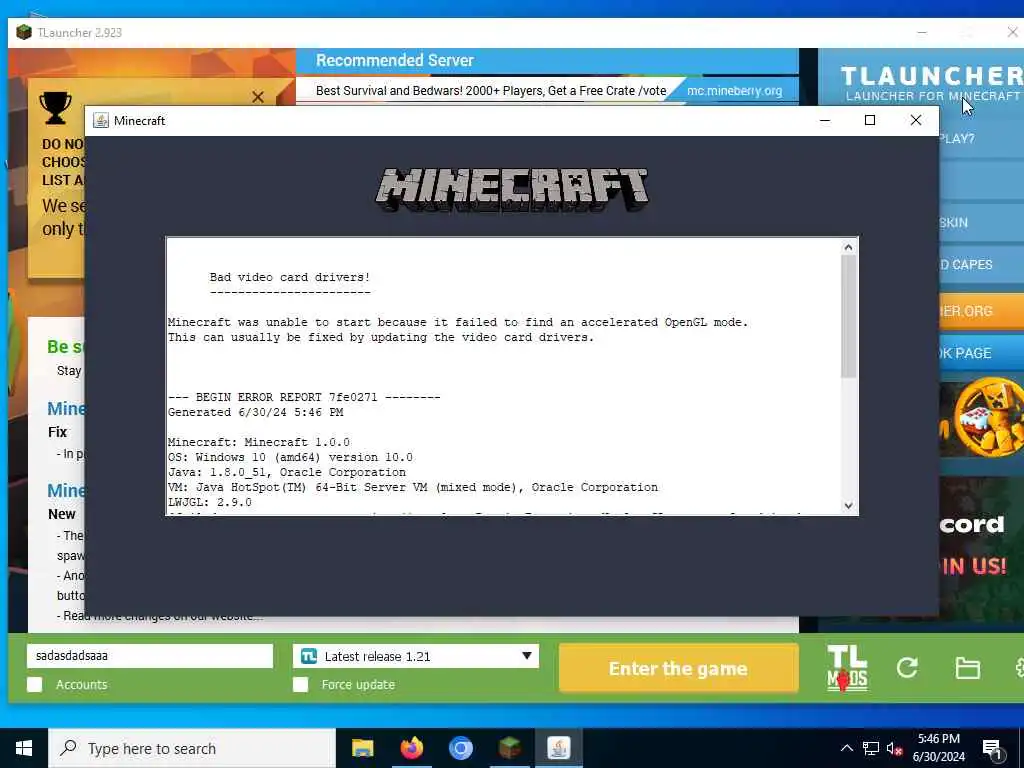Click the CAPES sidebar button in TLauncher
Image resolution: width=1024 pixels, height=768 pixels.
(982, 264)
